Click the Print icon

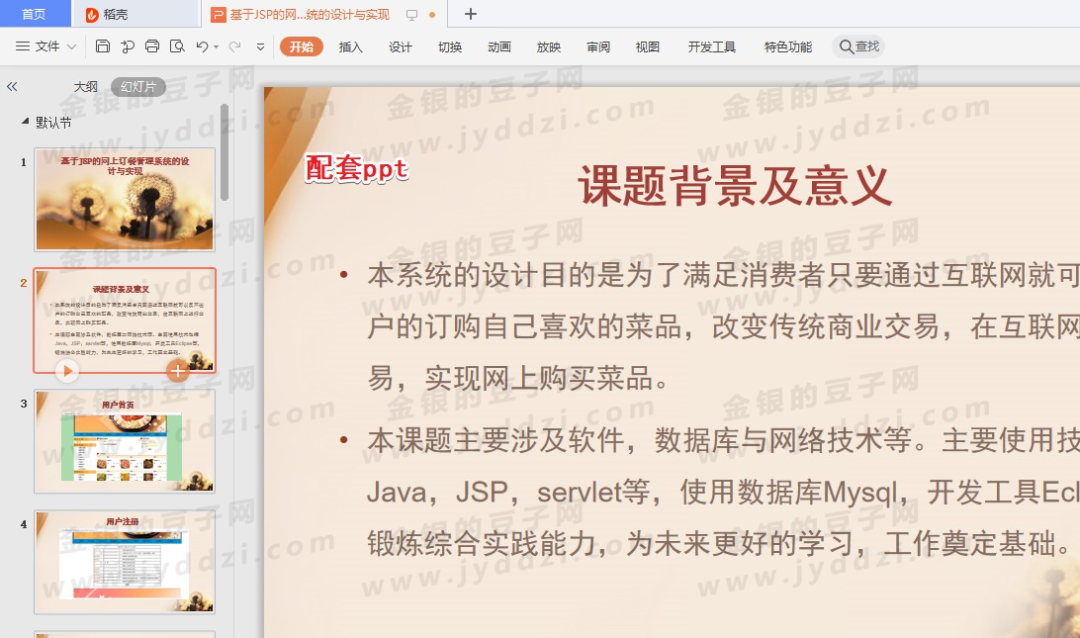152,46
